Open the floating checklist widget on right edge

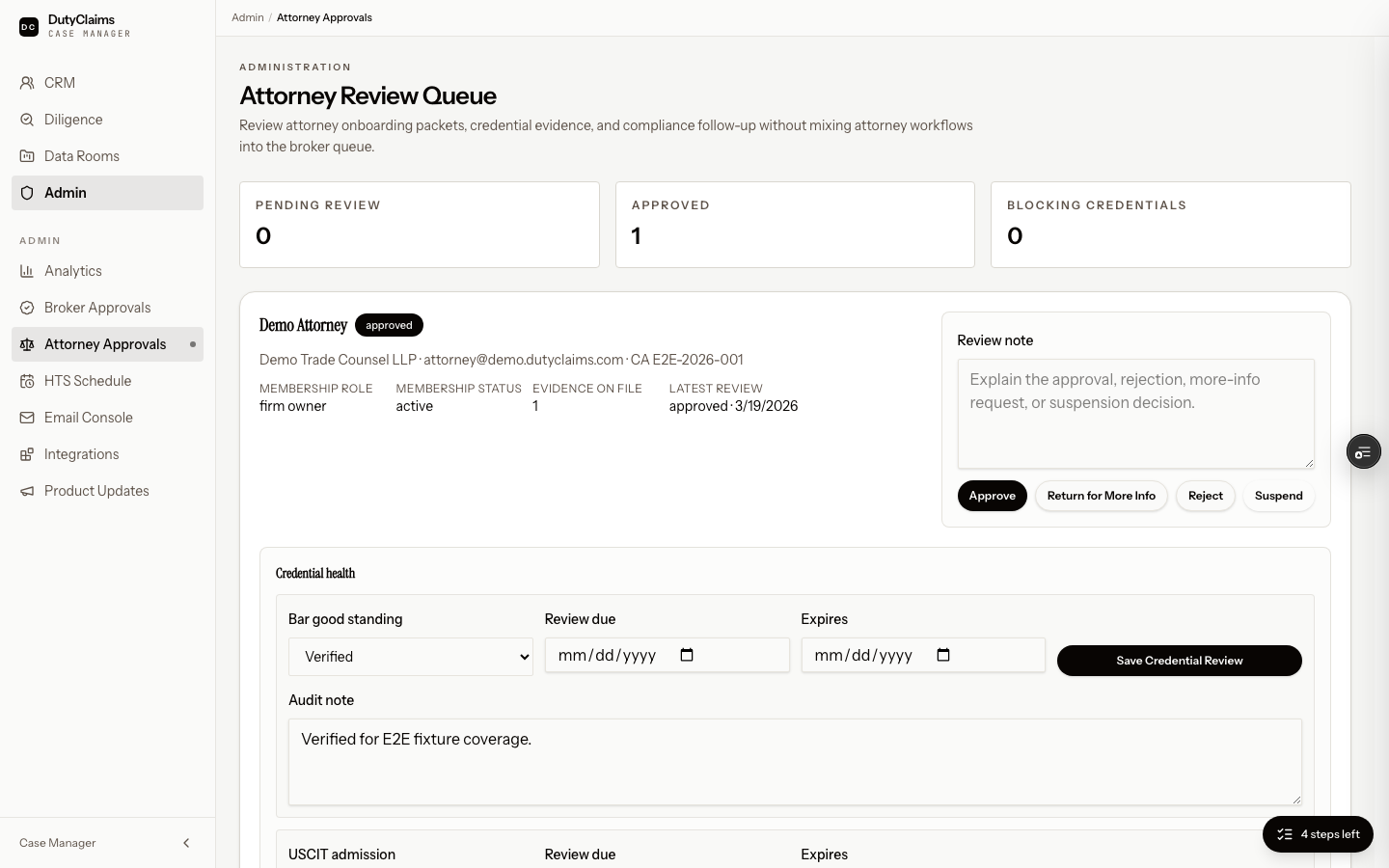[x=1364, y=451]
